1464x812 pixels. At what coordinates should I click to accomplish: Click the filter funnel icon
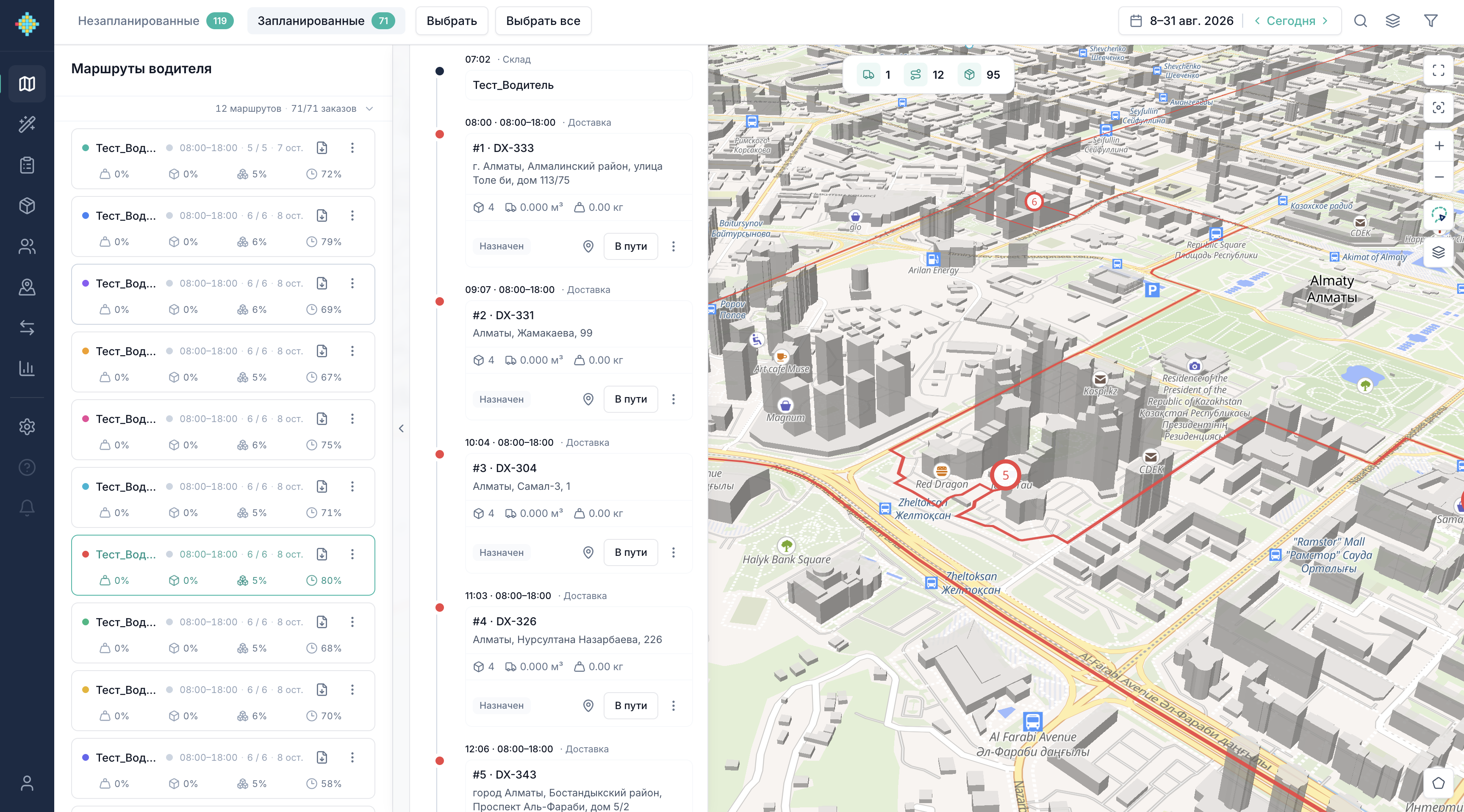(x=1431, y=21)
